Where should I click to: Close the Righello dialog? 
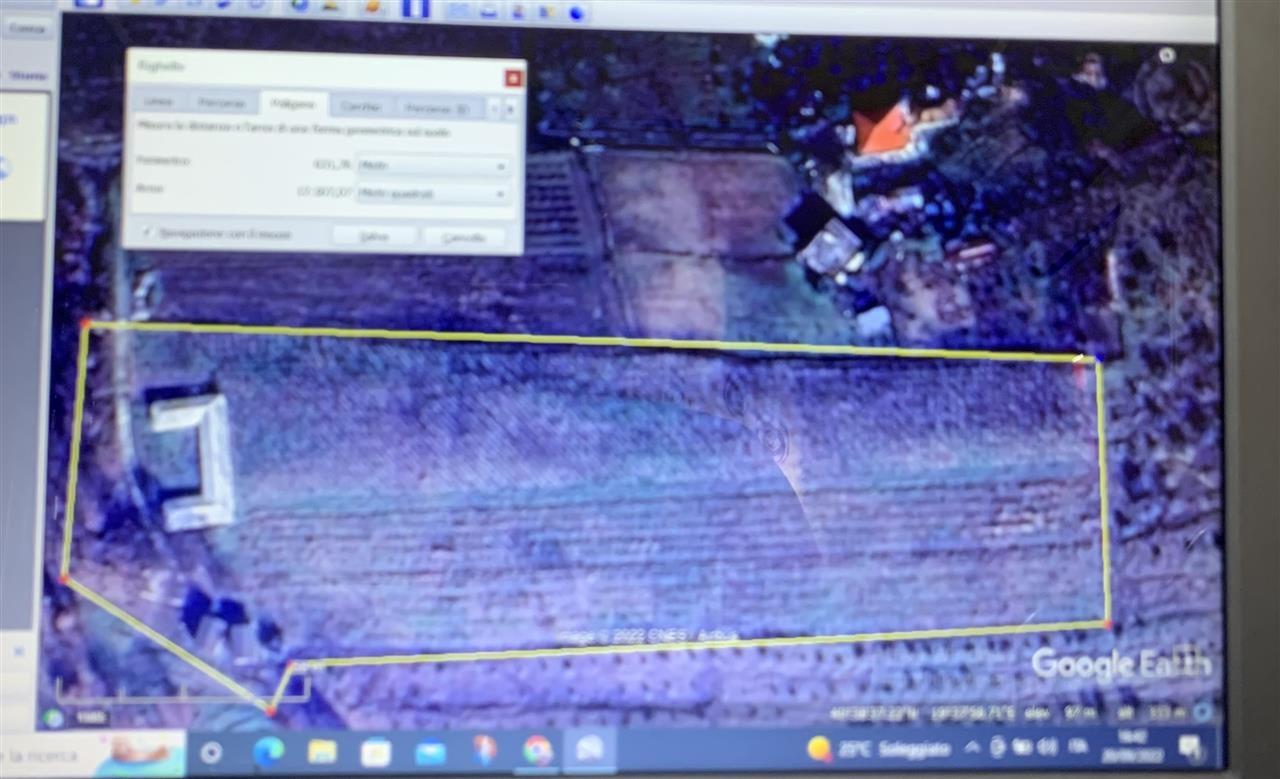pos(513,78)
